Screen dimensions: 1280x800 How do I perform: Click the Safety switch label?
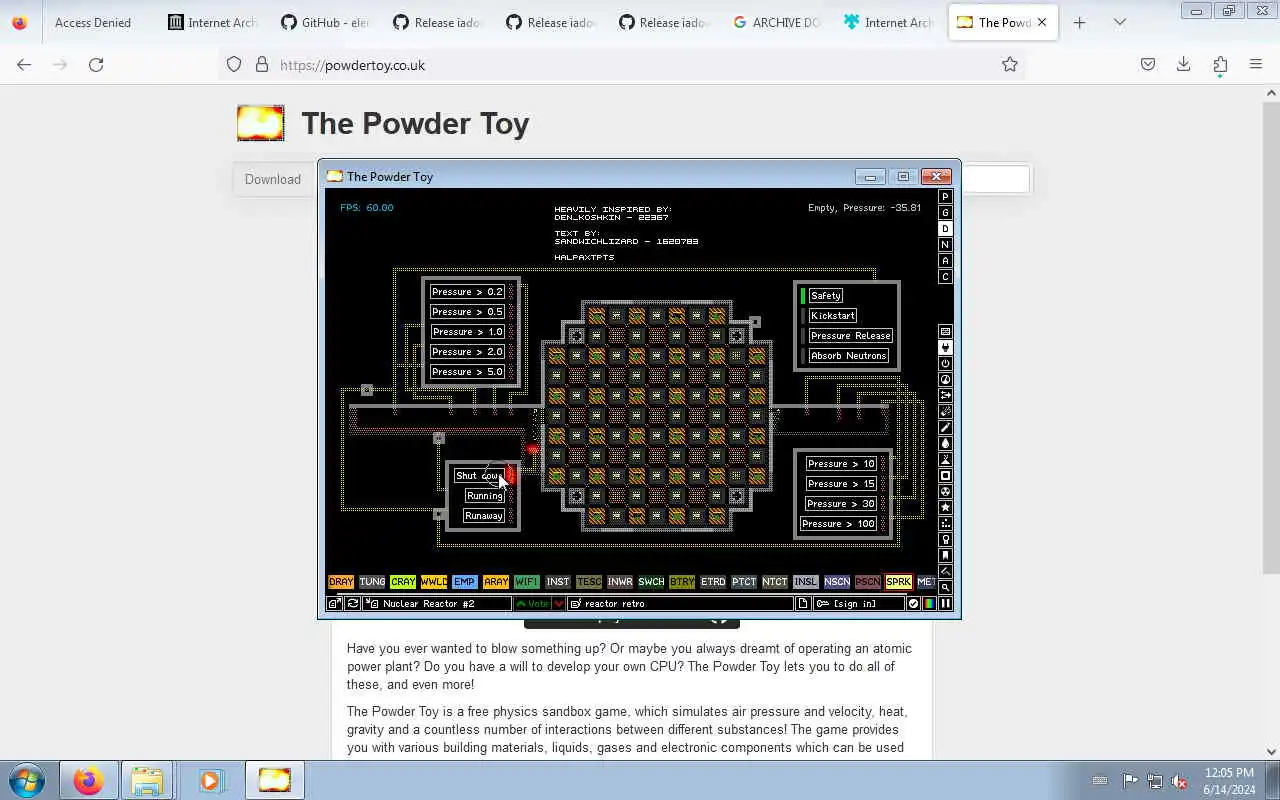826,296
